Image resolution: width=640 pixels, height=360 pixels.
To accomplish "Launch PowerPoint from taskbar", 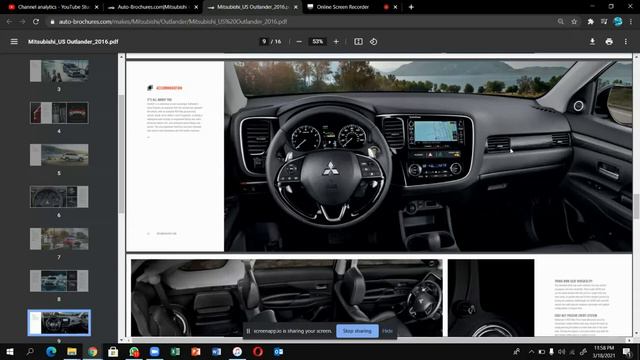I will [x=196, y=351].
